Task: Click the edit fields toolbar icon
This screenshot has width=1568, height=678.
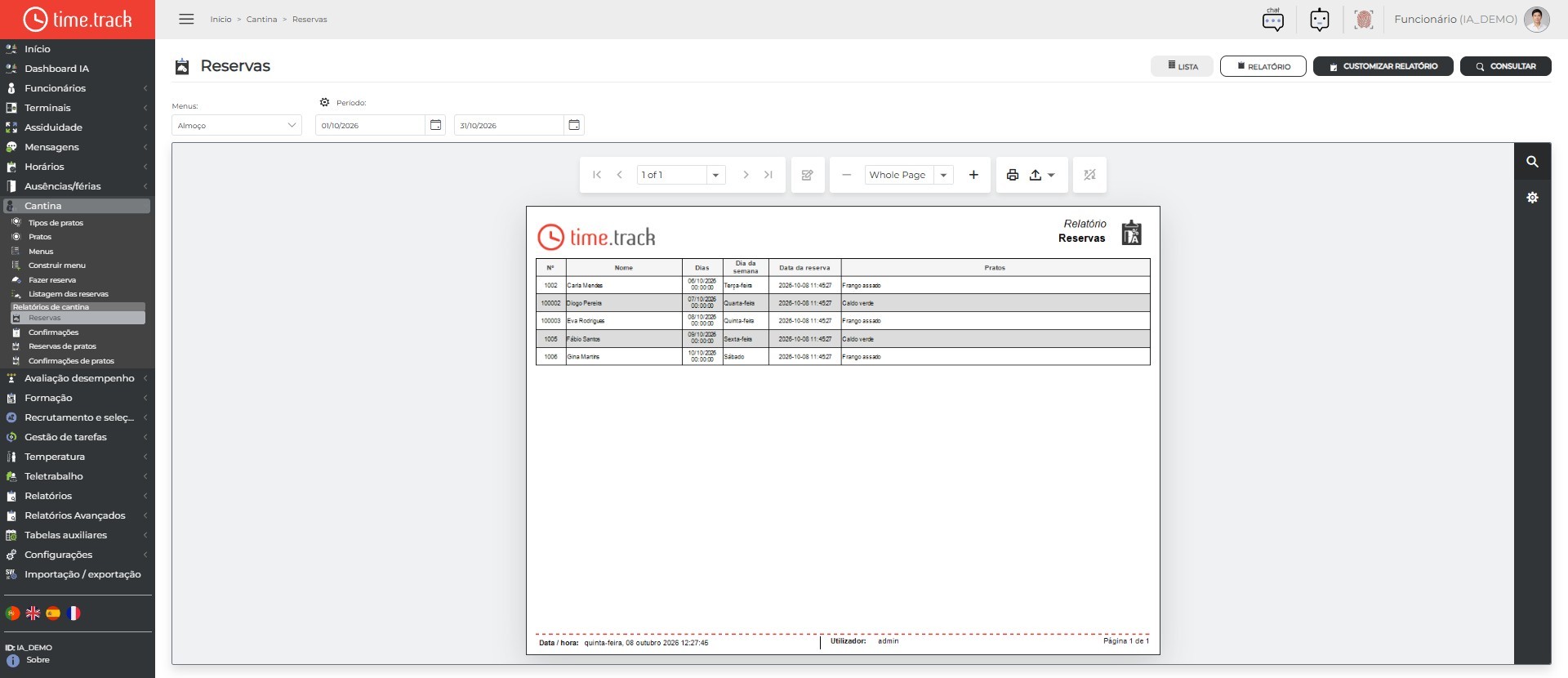Action: pyautogui.click(x=807, y=175)
